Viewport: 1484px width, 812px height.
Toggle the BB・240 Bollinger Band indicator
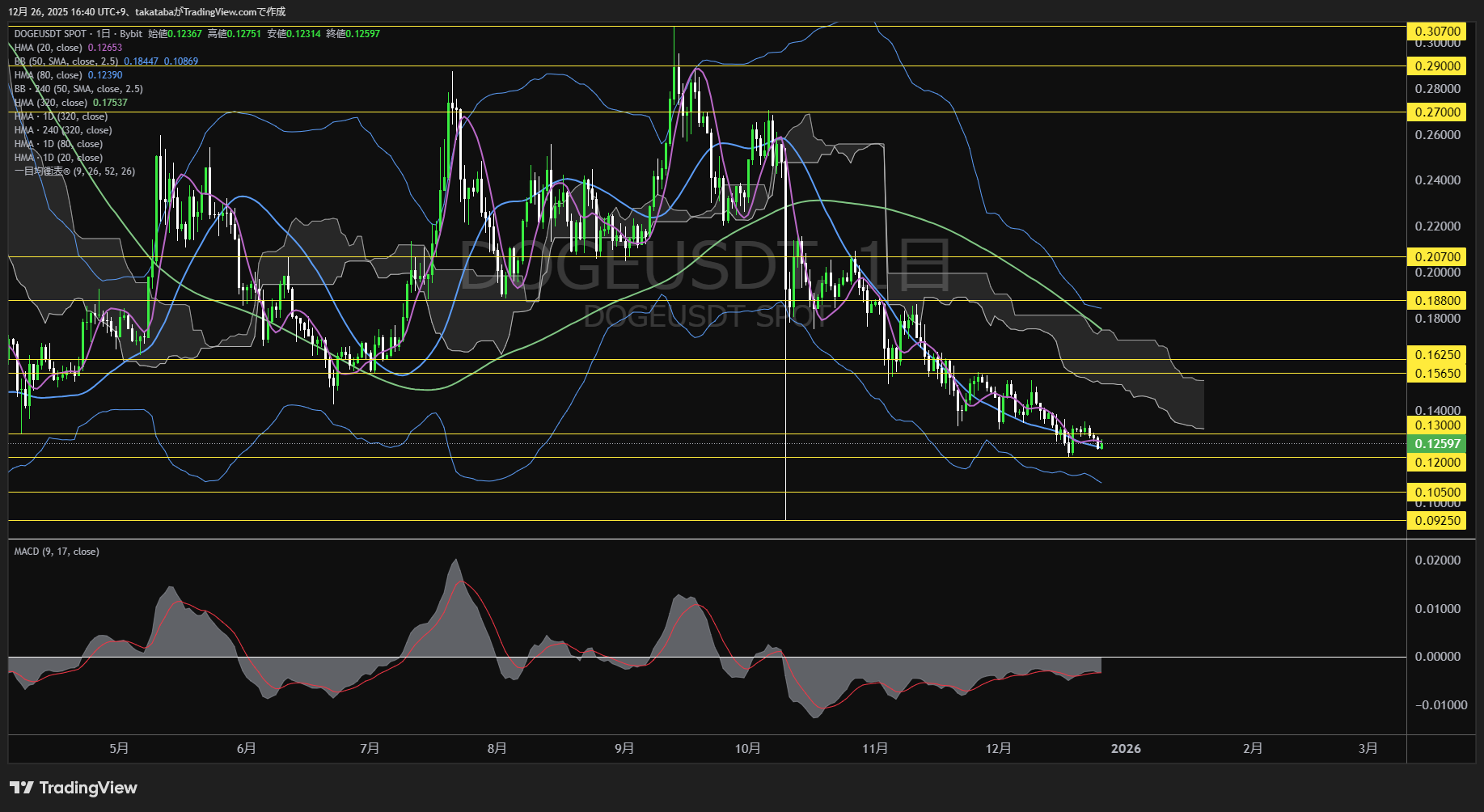tap(77, 88)
